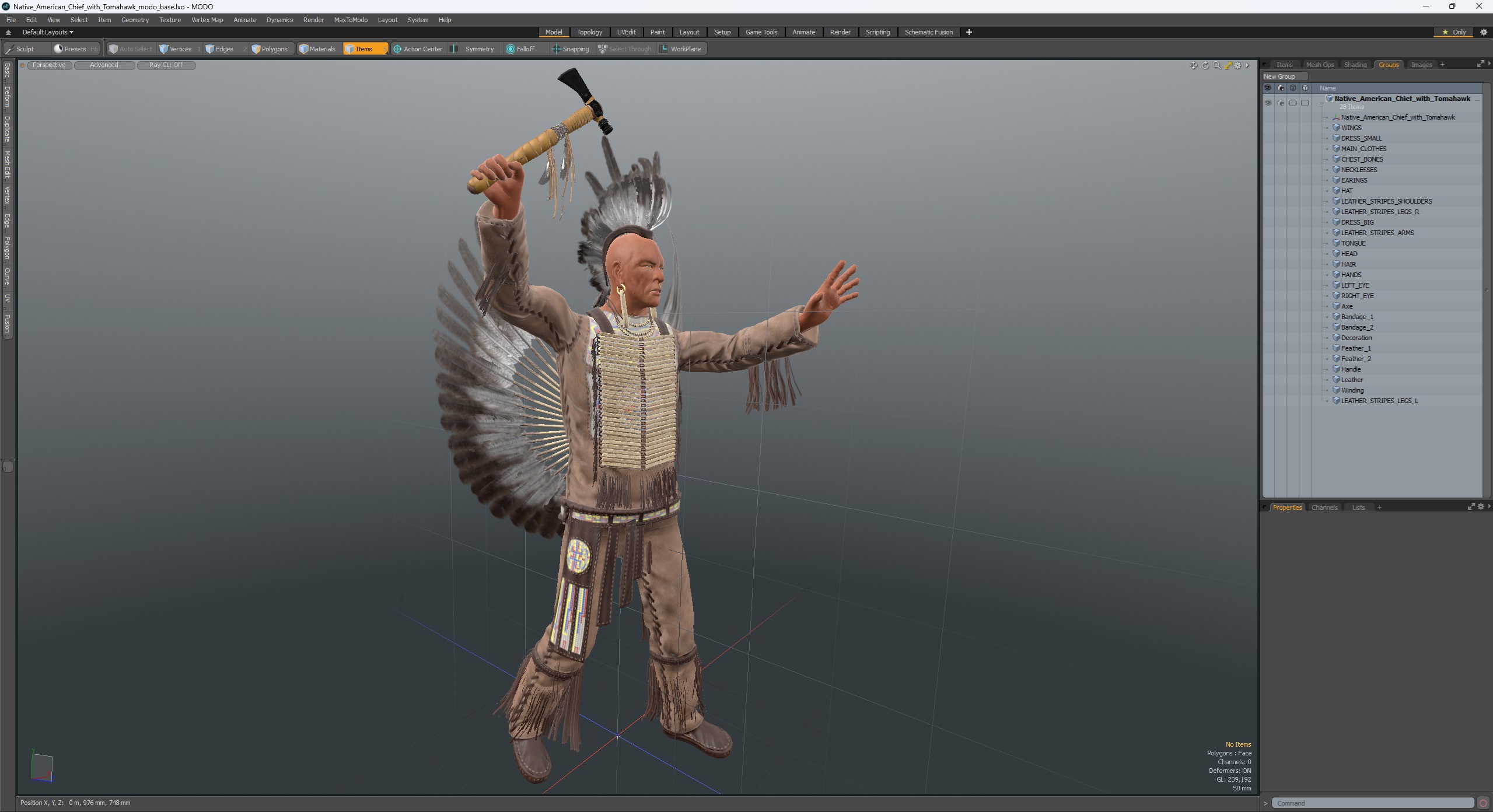Click the Name column header

click(1397, 88)
